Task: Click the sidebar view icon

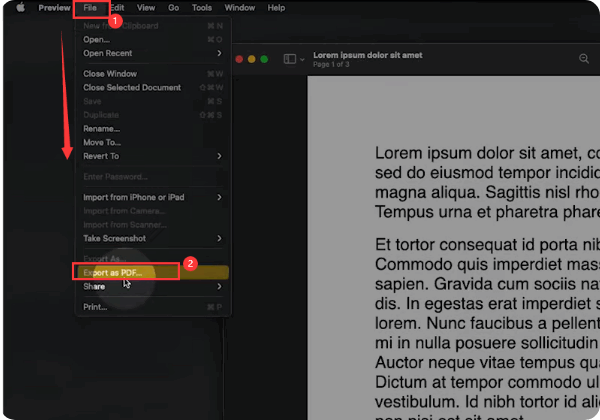Action: click(290, 59)
